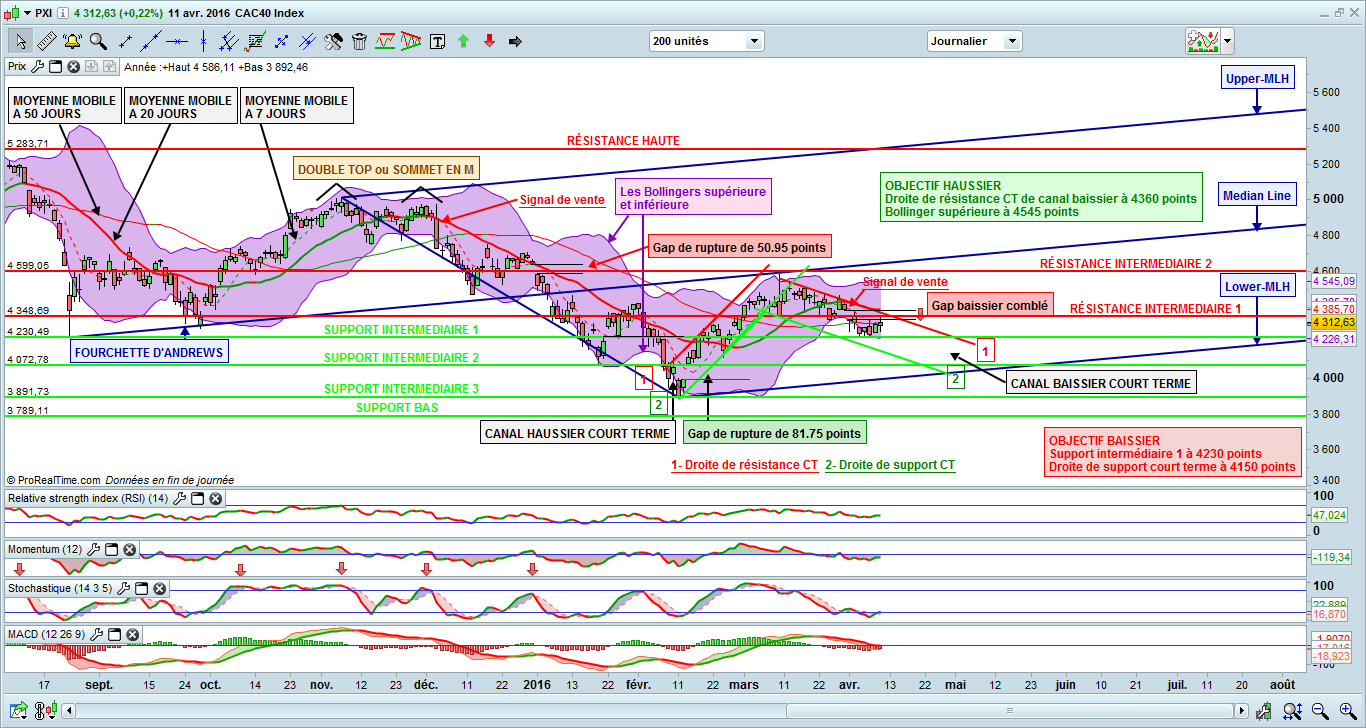Click the add indicator chart icon
Image resolution: width=1366 pixels, height=728 pixels.
coord(1199,41)
